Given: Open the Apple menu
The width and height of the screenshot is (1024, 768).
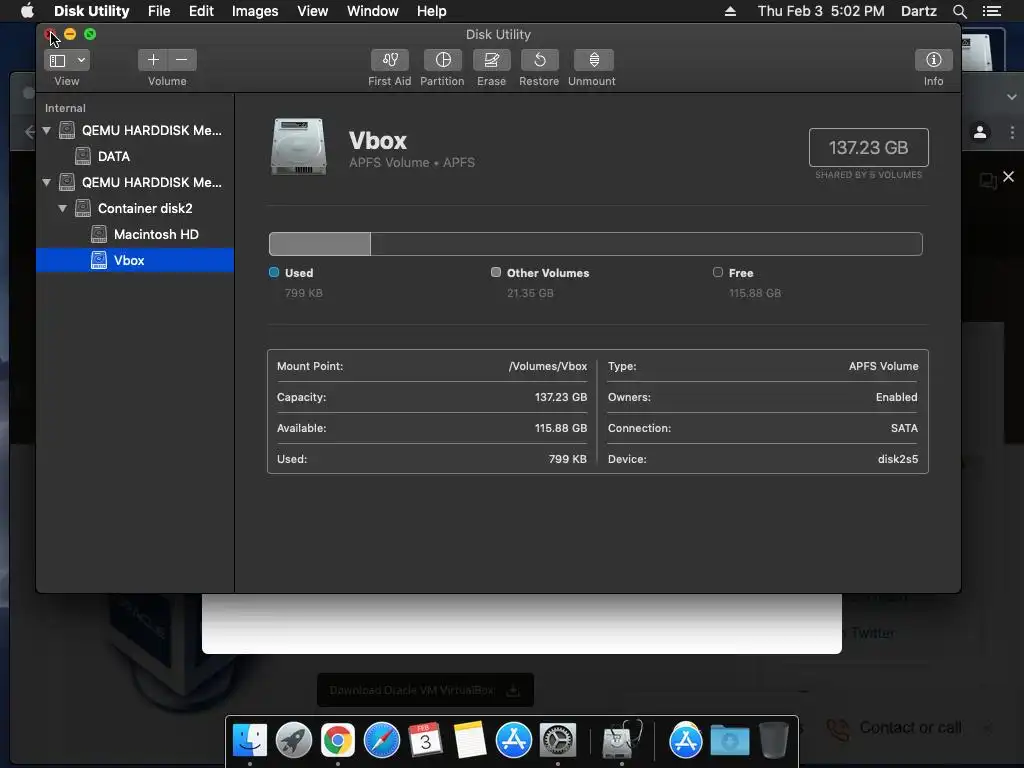Looking at the screenshot, I should tap(27, 11).
